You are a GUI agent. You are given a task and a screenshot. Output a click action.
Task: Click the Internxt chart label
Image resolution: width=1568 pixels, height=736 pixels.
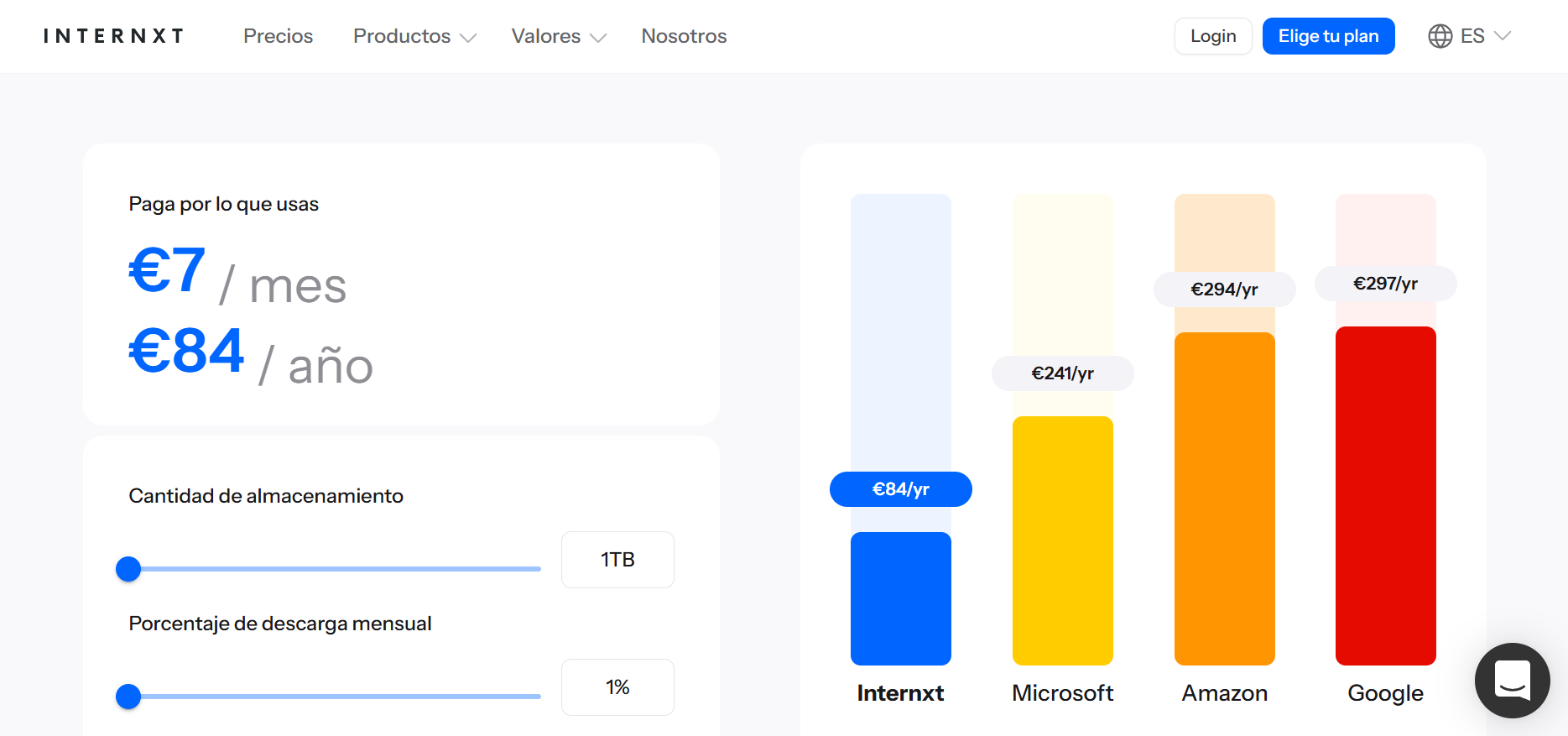(x=900, y=693)
